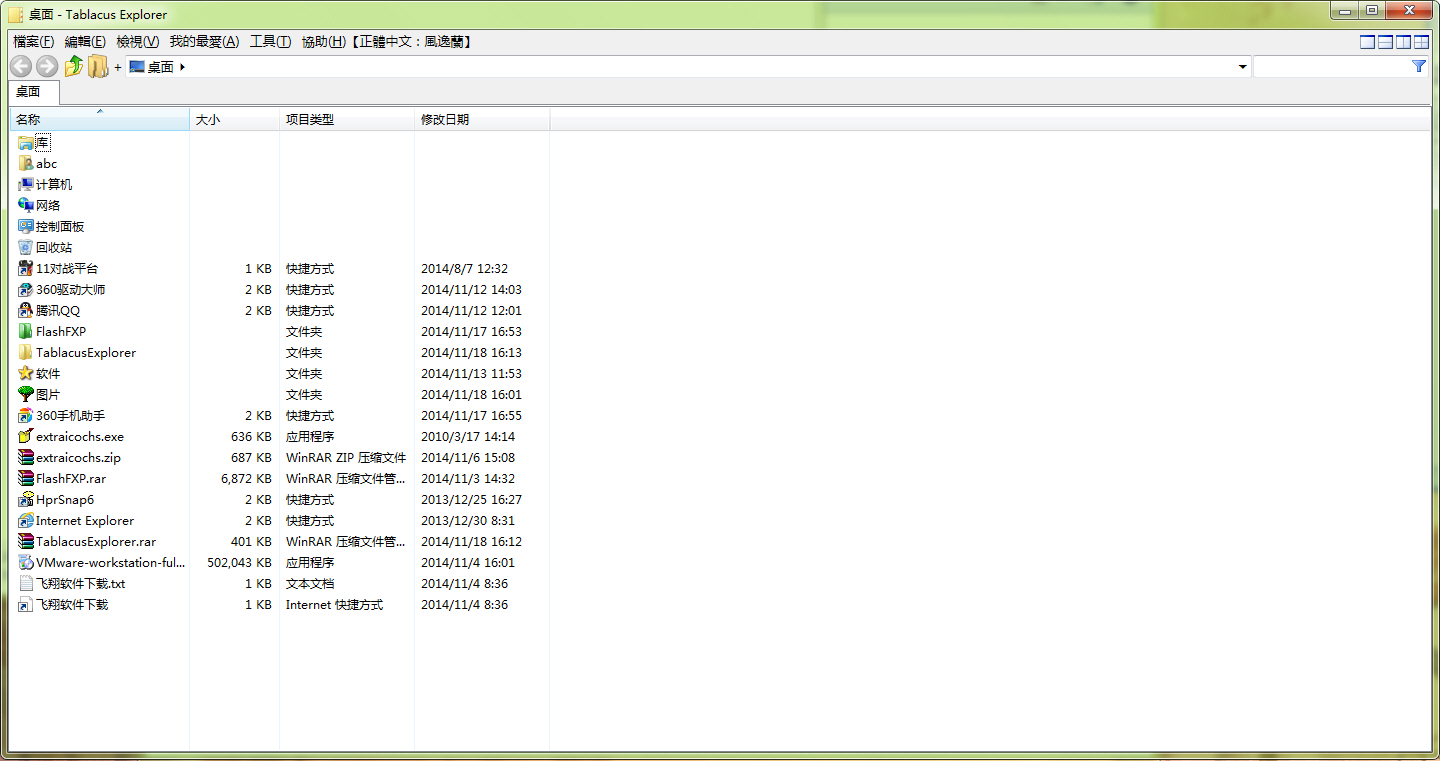Switch to horizontal split two-pane layout
The height and width of the screenshot is (761, 1440).
(1385, 41)
